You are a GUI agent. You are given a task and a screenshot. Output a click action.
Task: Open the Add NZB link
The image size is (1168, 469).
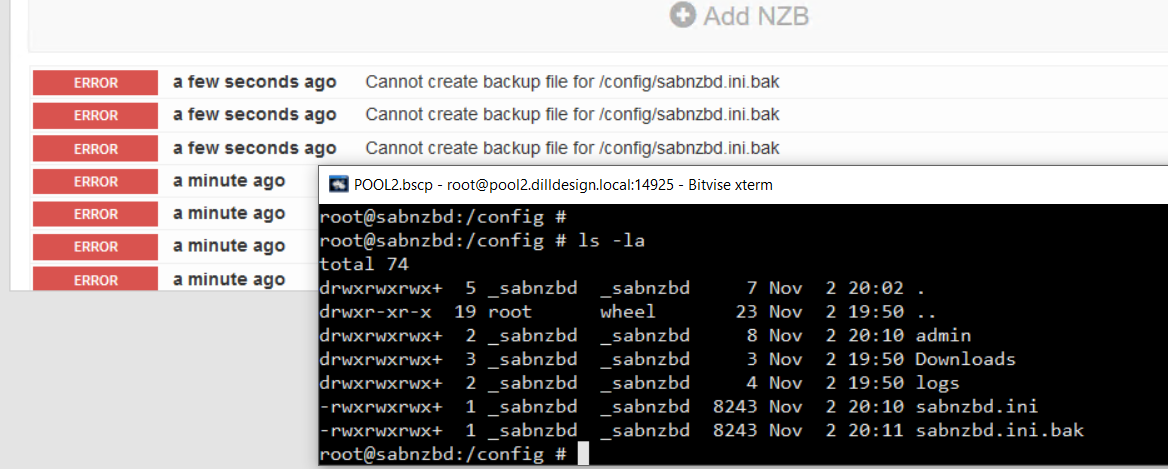[739, 15]
